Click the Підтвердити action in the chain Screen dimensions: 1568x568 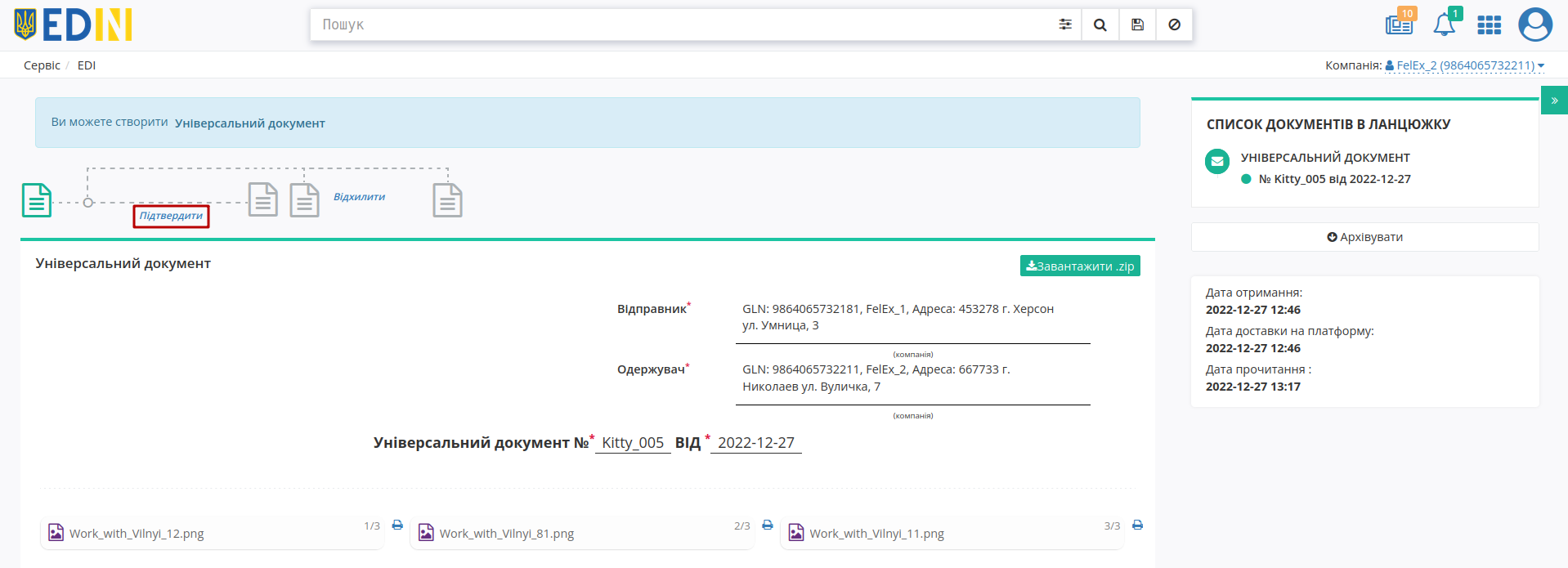coord(171,216)
